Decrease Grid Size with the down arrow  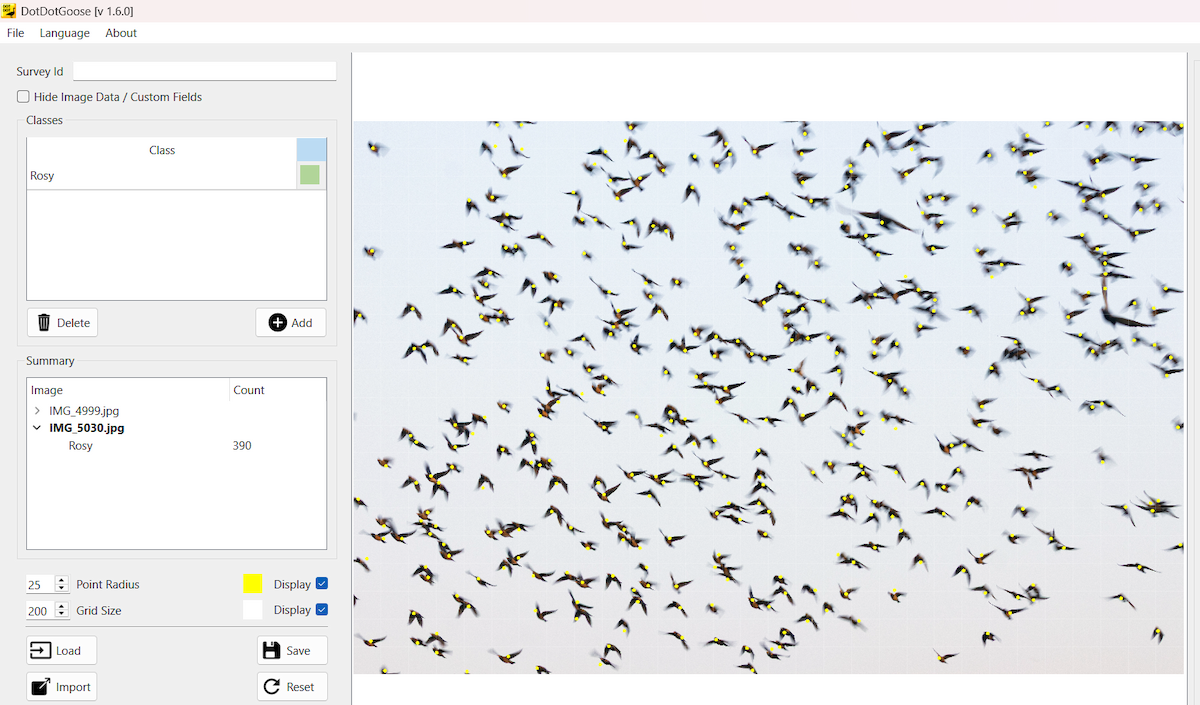(62, 615)
